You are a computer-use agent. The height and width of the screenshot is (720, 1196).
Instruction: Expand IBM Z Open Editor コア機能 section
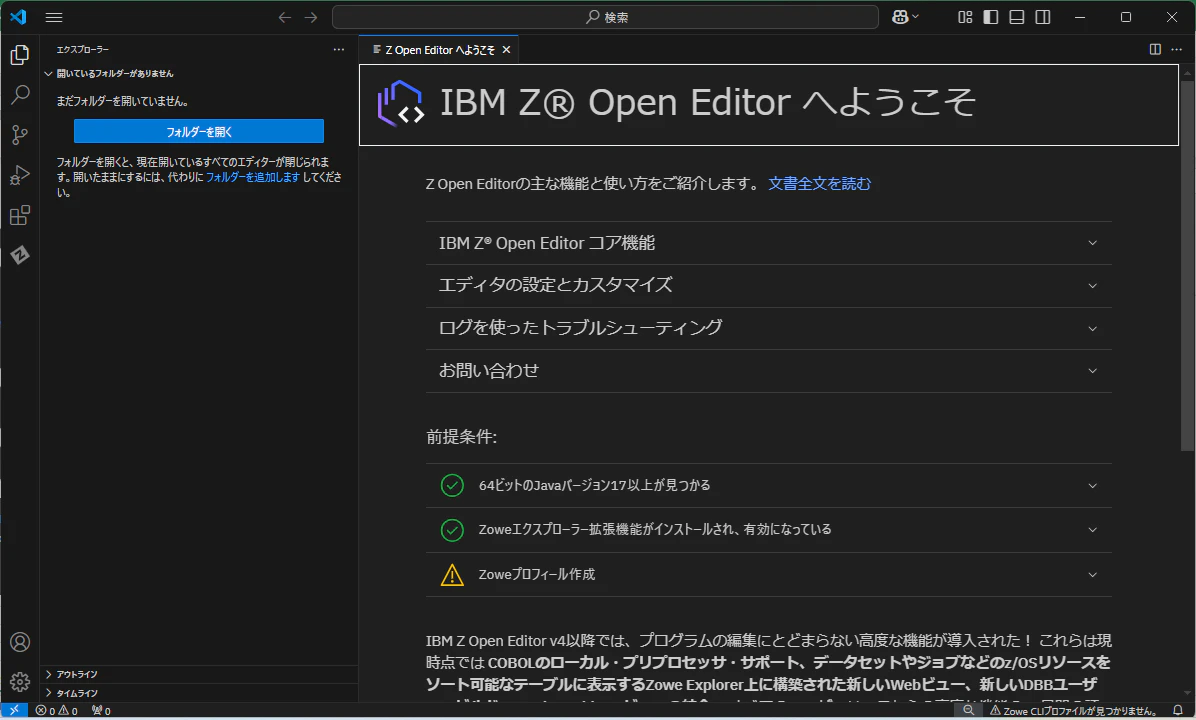pyautogui.click(x=769, y=243)
